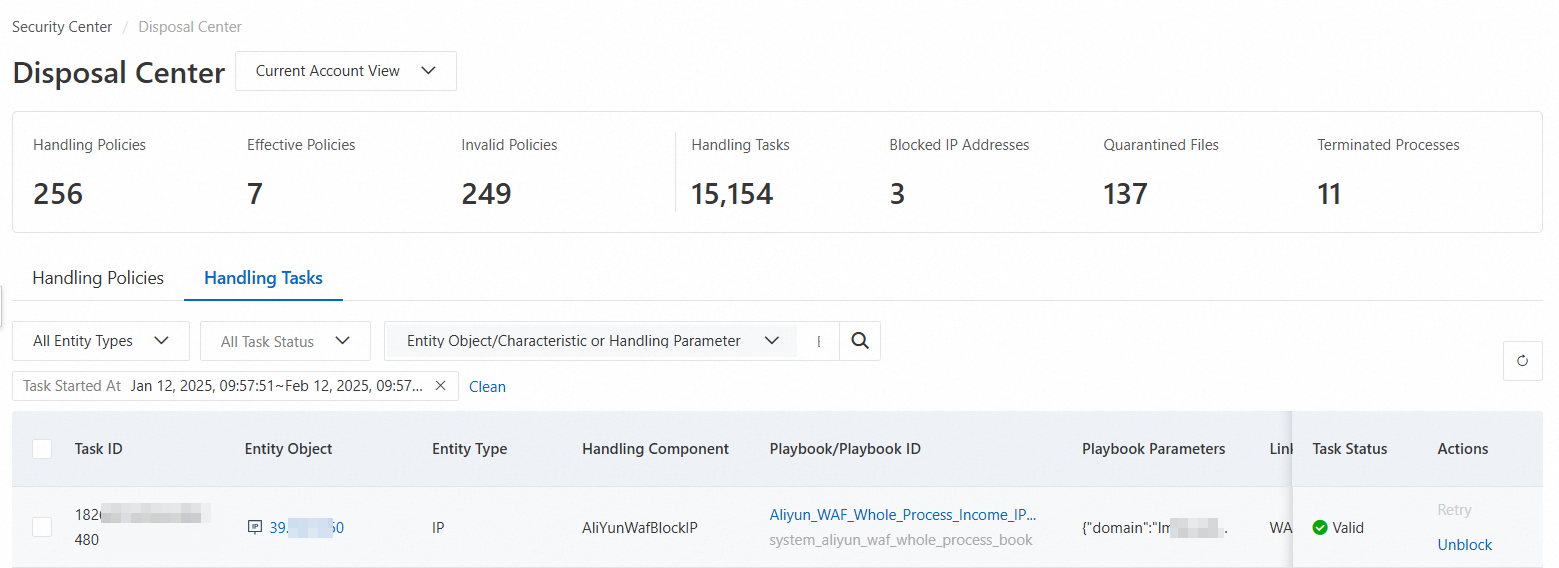The height and width of the screenshot is (568, 1559).
Task: Switch to the Handling Policies tab
Action: (x=98, y=278)
